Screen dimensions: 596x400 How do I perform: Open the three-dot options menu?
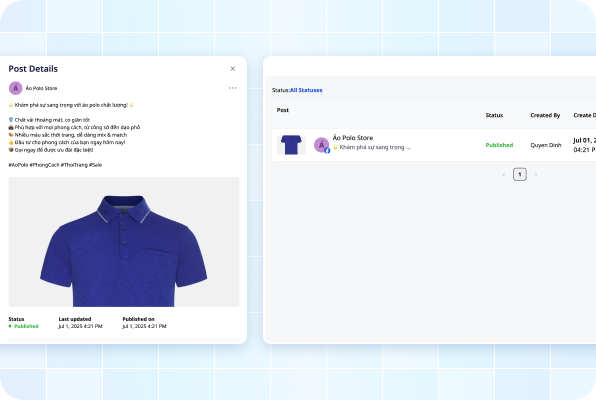232,88
